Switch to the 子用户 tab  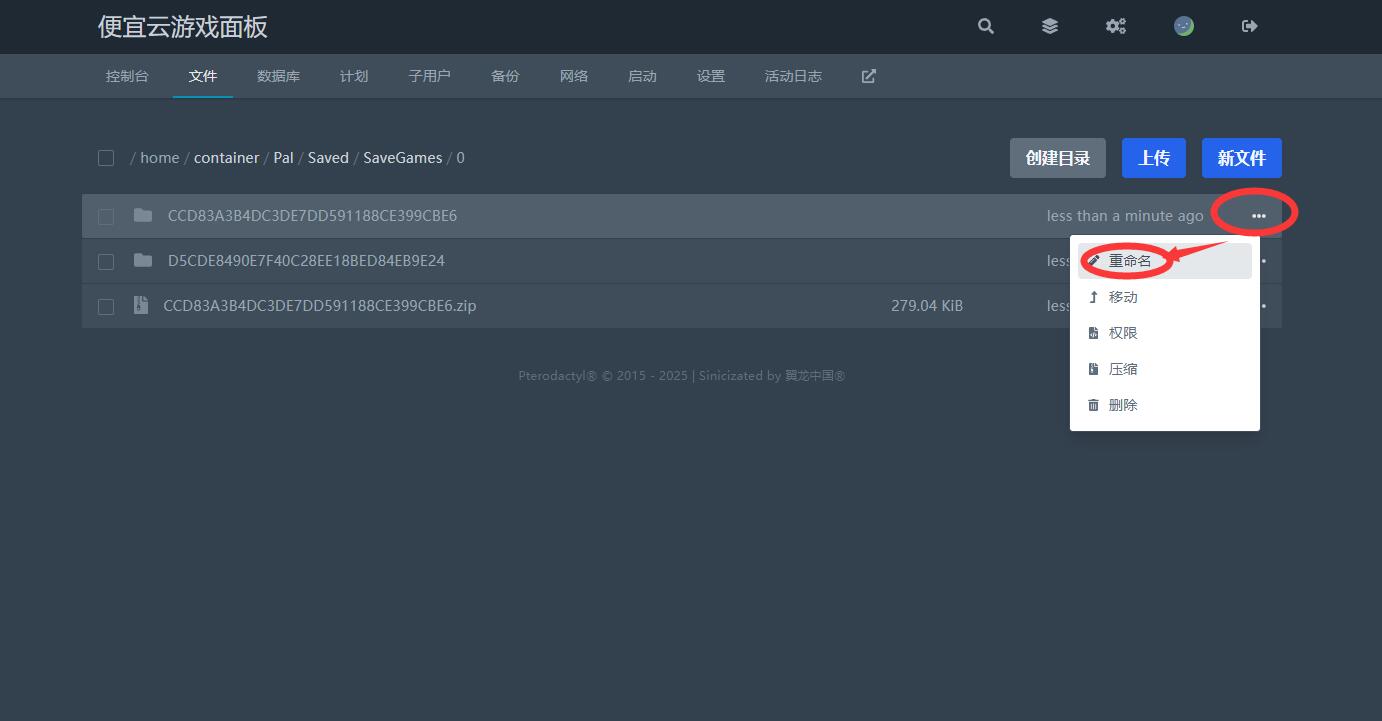429,76
